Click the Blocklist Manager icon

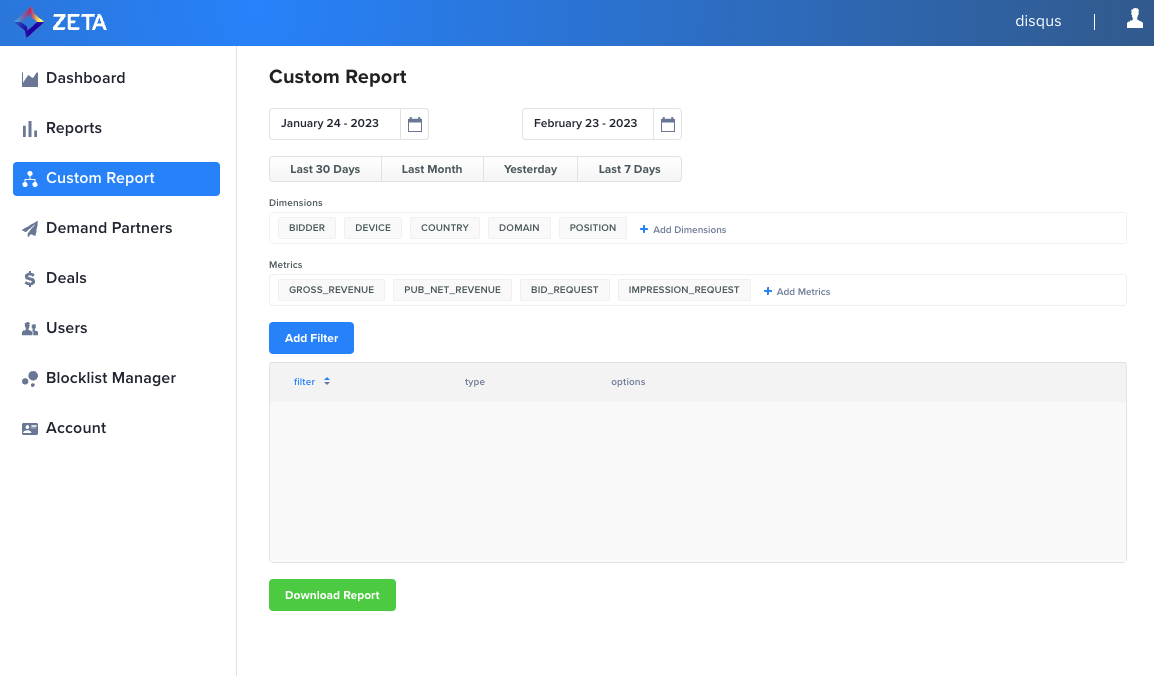point(30,379)
